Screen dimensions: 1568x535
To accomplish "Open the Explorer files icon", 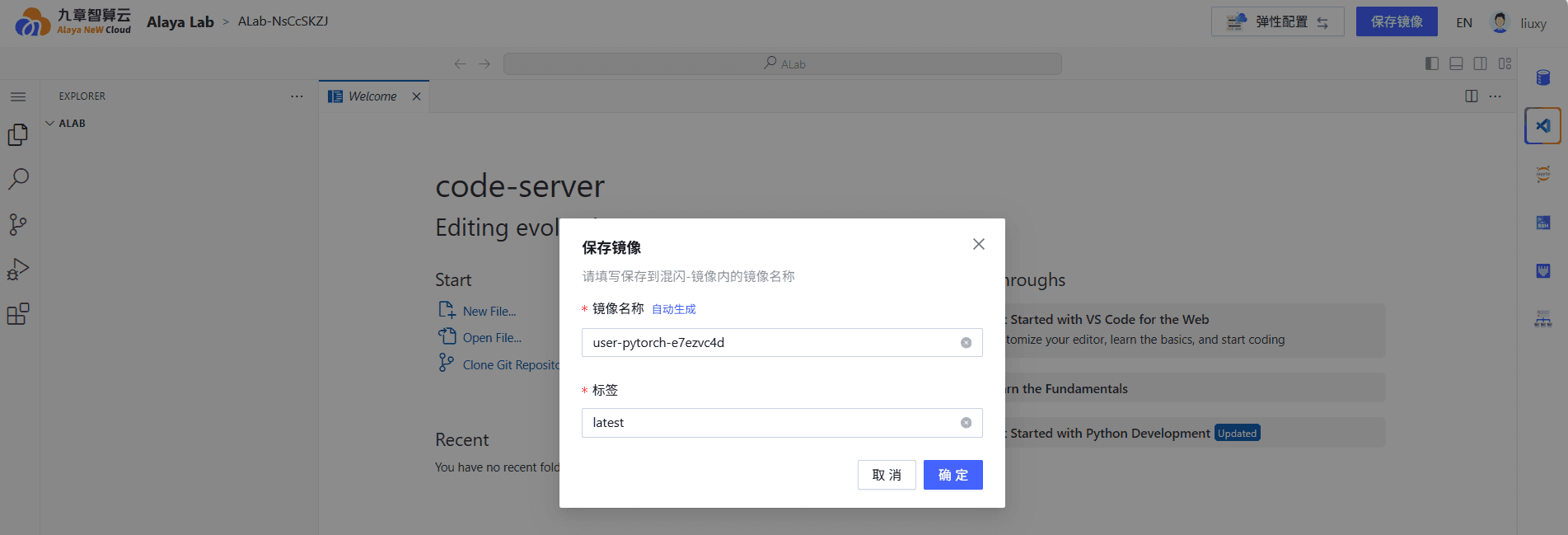I will pos(18,134).
